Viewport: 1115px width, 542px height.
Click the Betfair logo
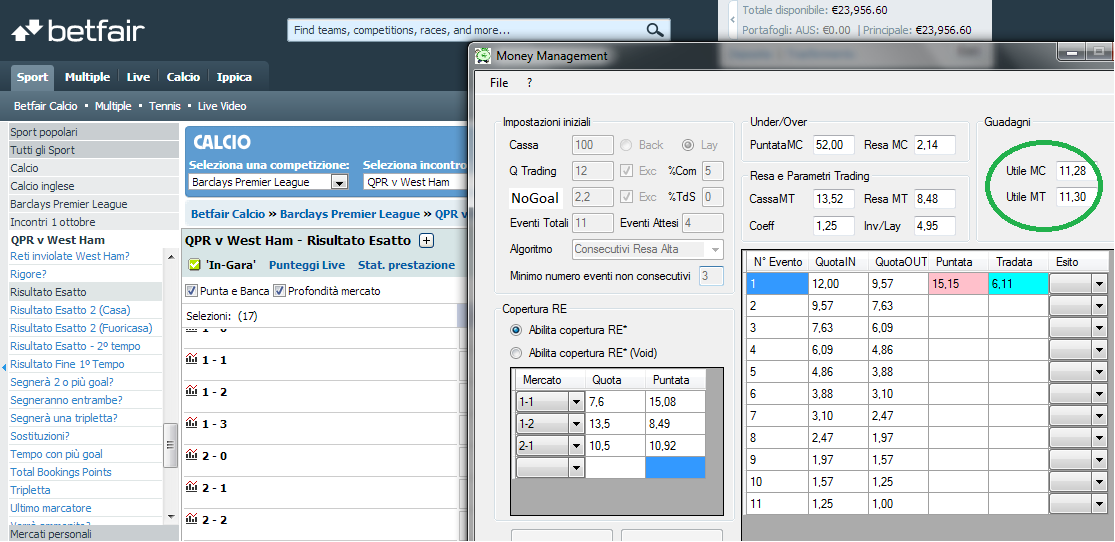click(78, 31)
